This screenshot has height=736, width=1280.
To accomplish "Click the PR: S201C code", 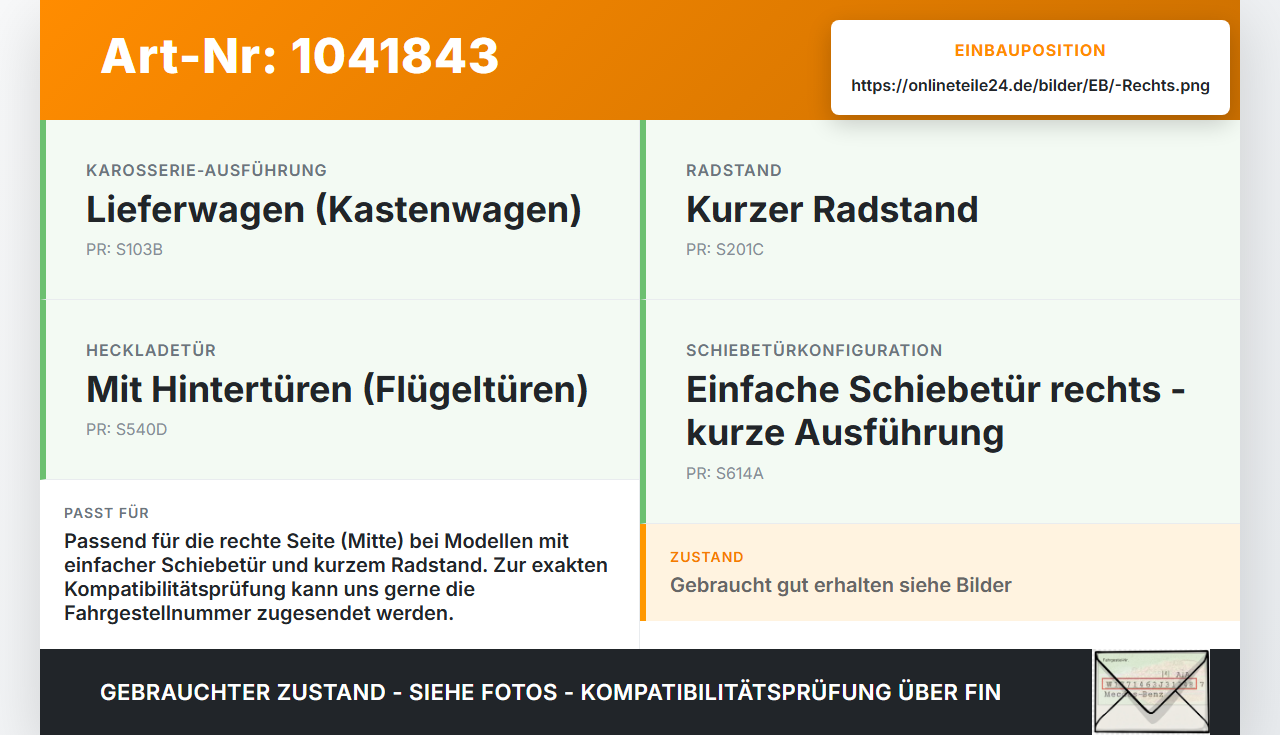I will click(725, 249).
